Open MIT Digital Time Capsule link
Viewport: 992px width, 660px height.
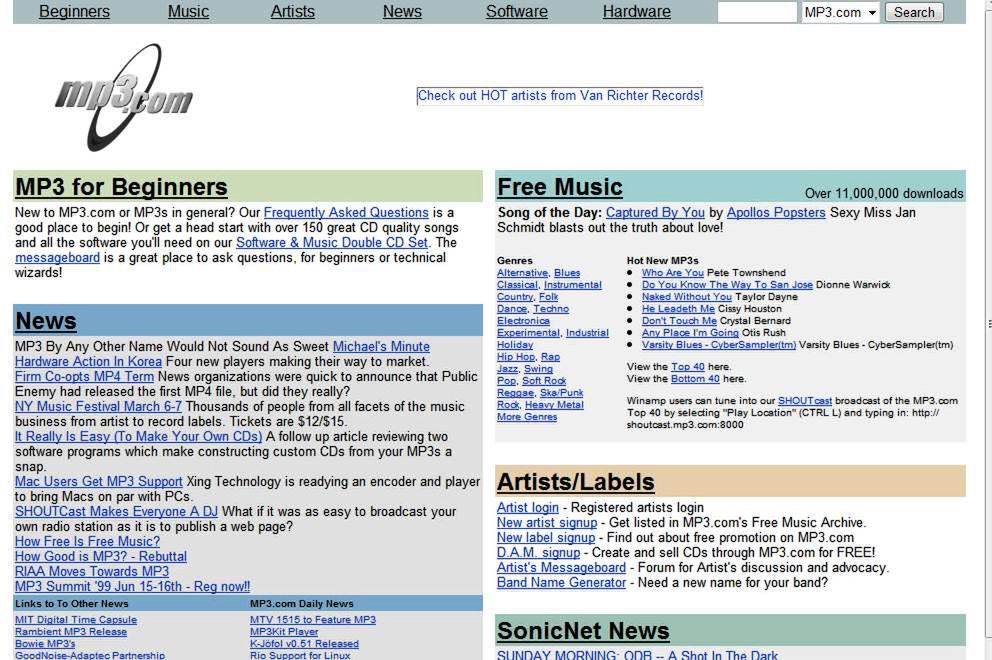coord(76,620)
